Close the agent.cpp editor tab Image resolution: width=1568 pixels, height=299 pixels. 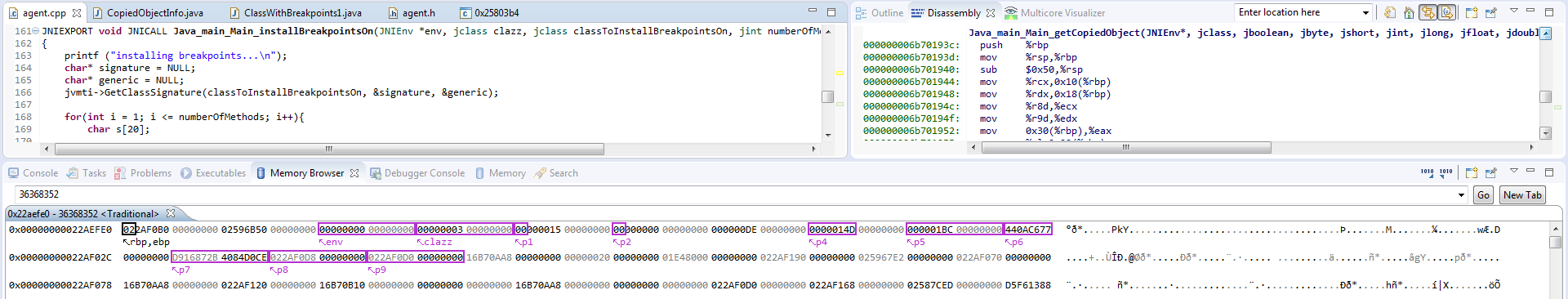coord(77,13)
